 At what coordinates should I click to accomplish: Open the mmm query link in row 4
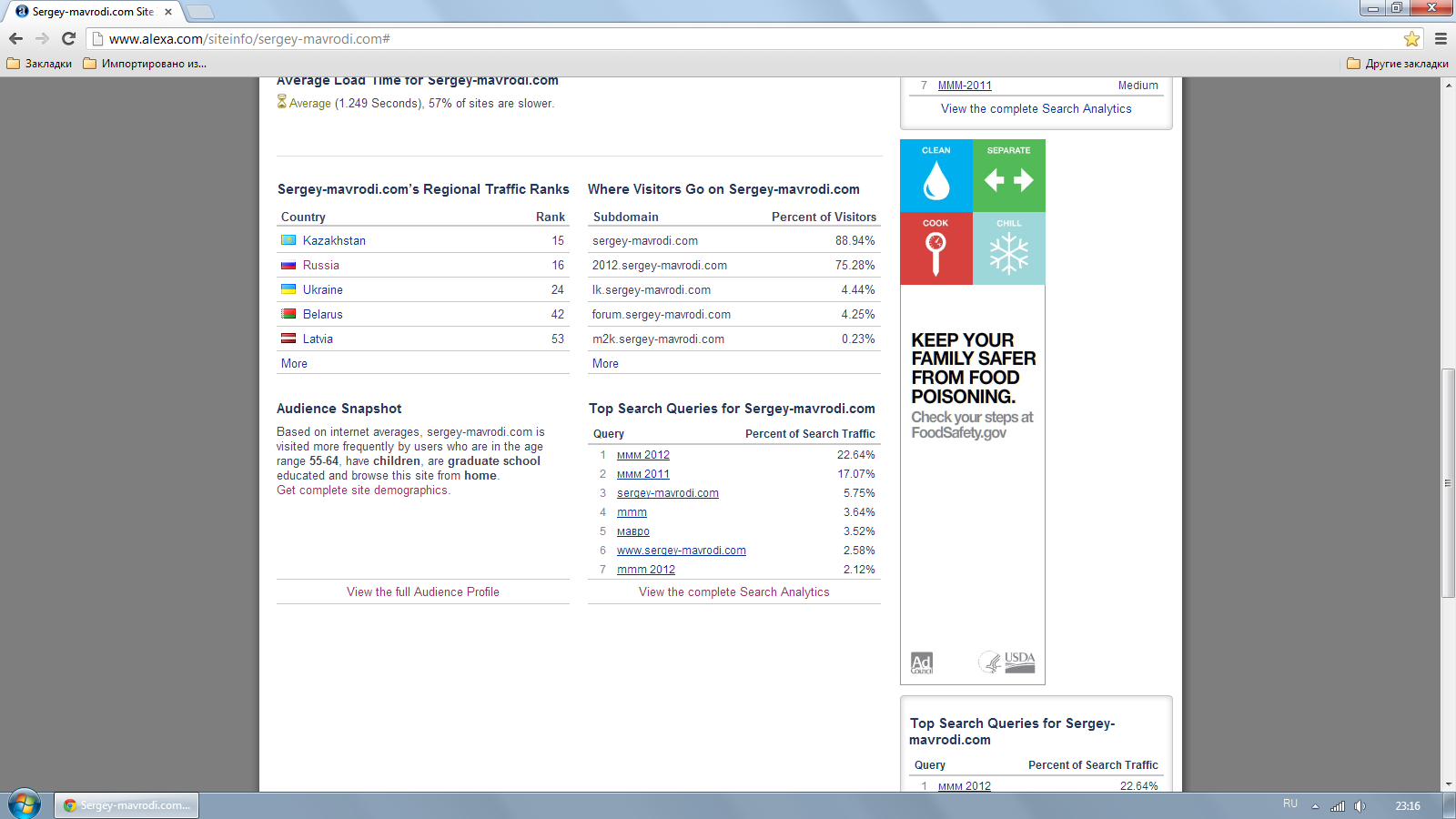pyautogui.click(x=632, y=512)
